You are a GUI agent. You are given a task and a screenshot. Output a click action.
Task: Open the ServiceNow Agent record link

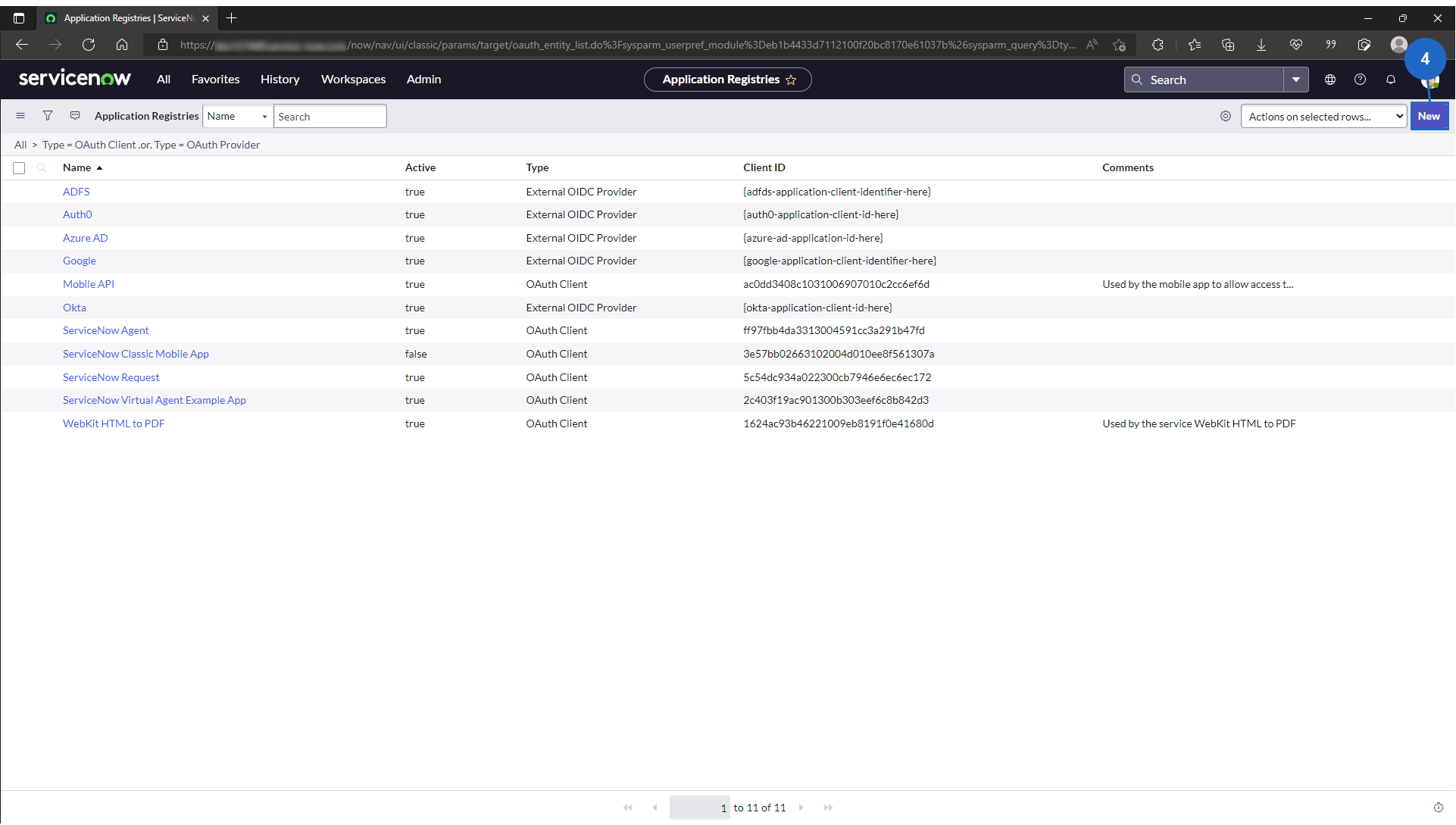tap(105, 330)
